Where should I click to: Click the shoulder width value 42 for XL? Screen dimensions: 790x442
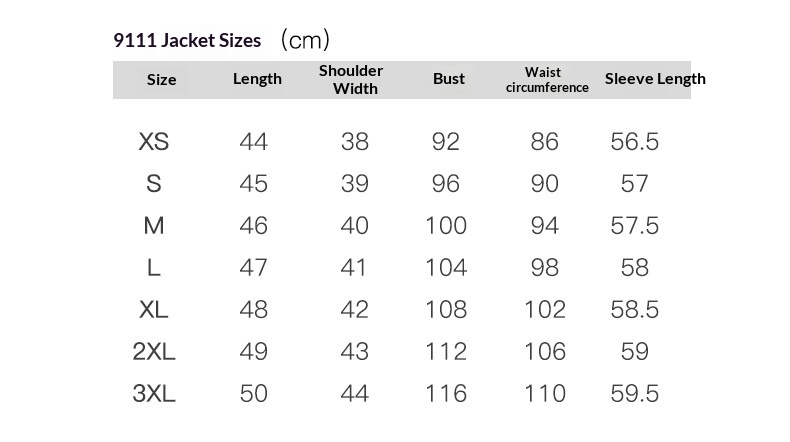(x=355, y=310)
